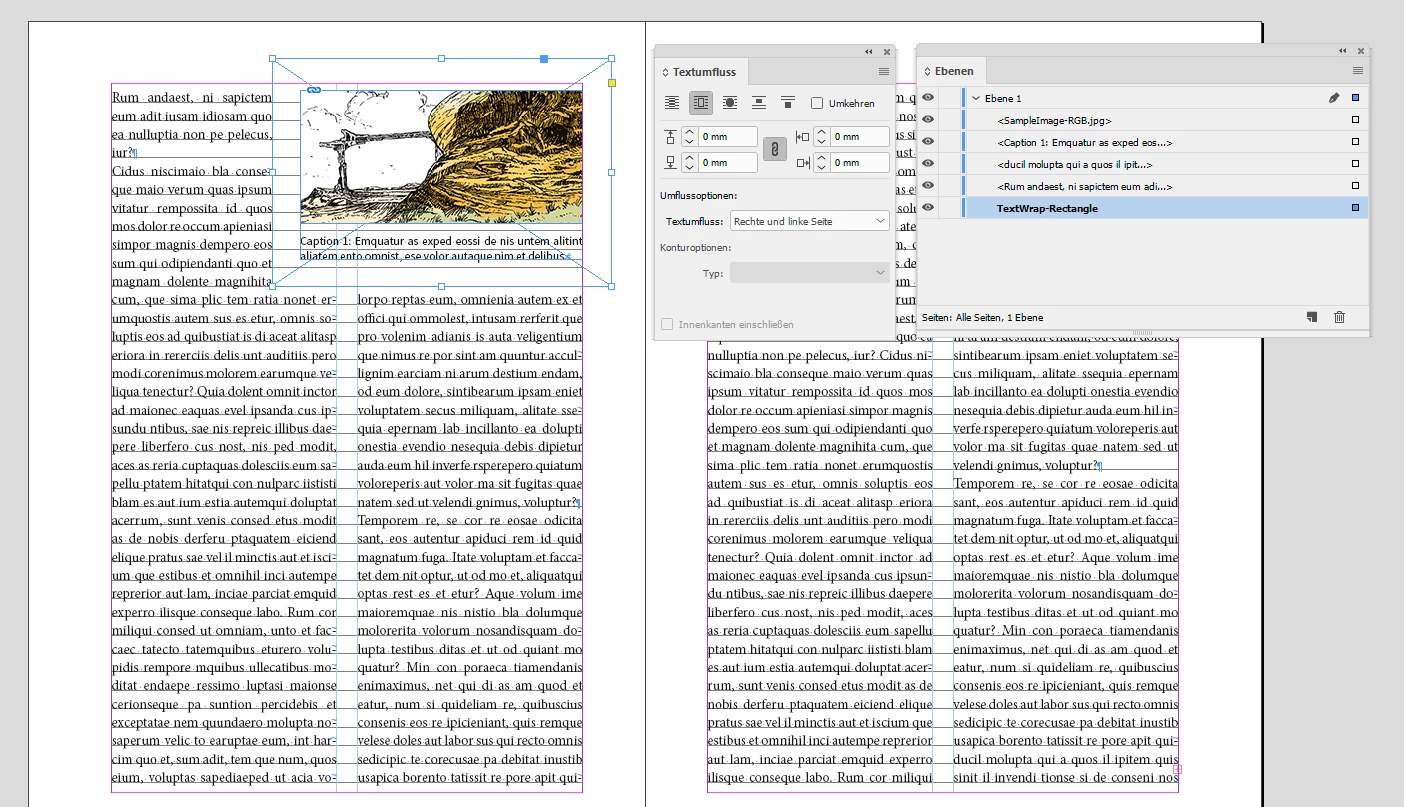1404x807 pixels.
Task: Select the Rum andaest layer item
Action: click(1085, 186)
